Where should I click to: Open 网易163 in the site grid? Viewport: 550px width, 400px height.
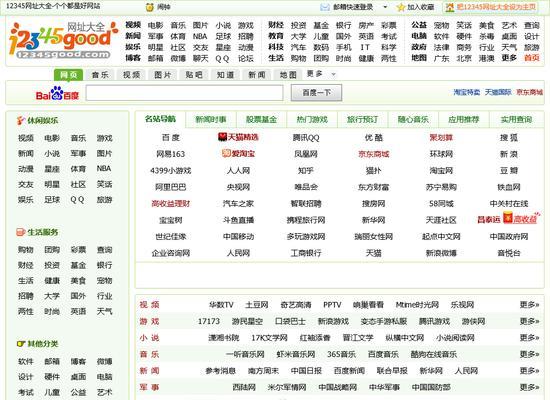tap(170, 154)
